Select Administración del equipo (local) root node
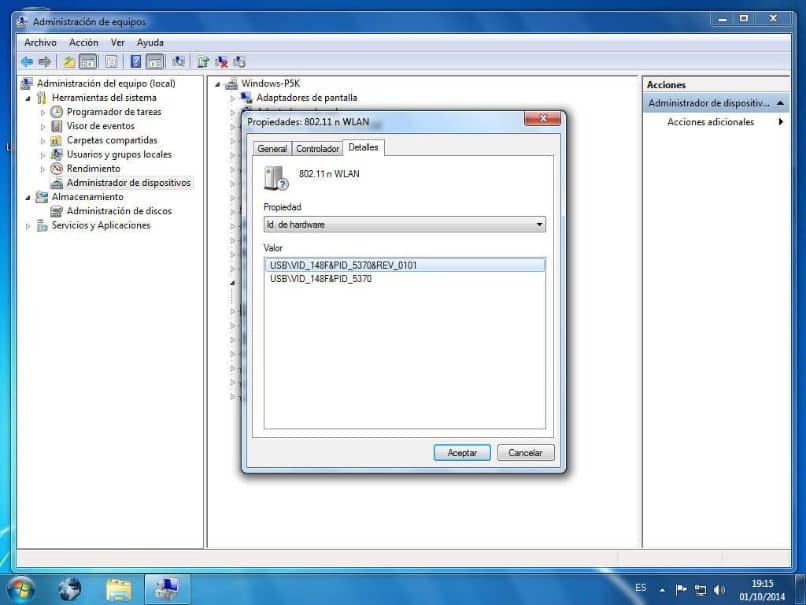Screen dimensions: 806x605 tap(106, 83)
